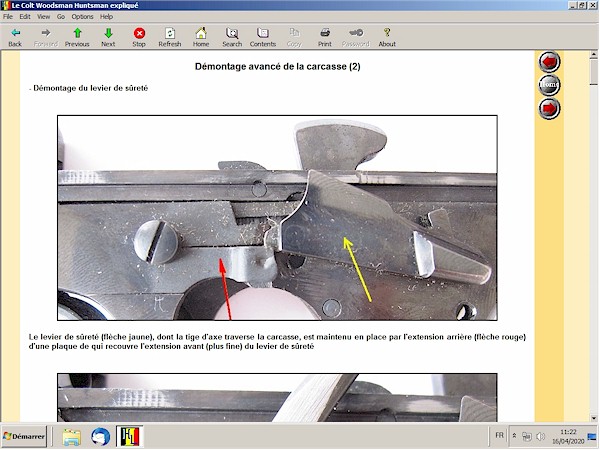Hit the red Stop icon

coord(139,38)
